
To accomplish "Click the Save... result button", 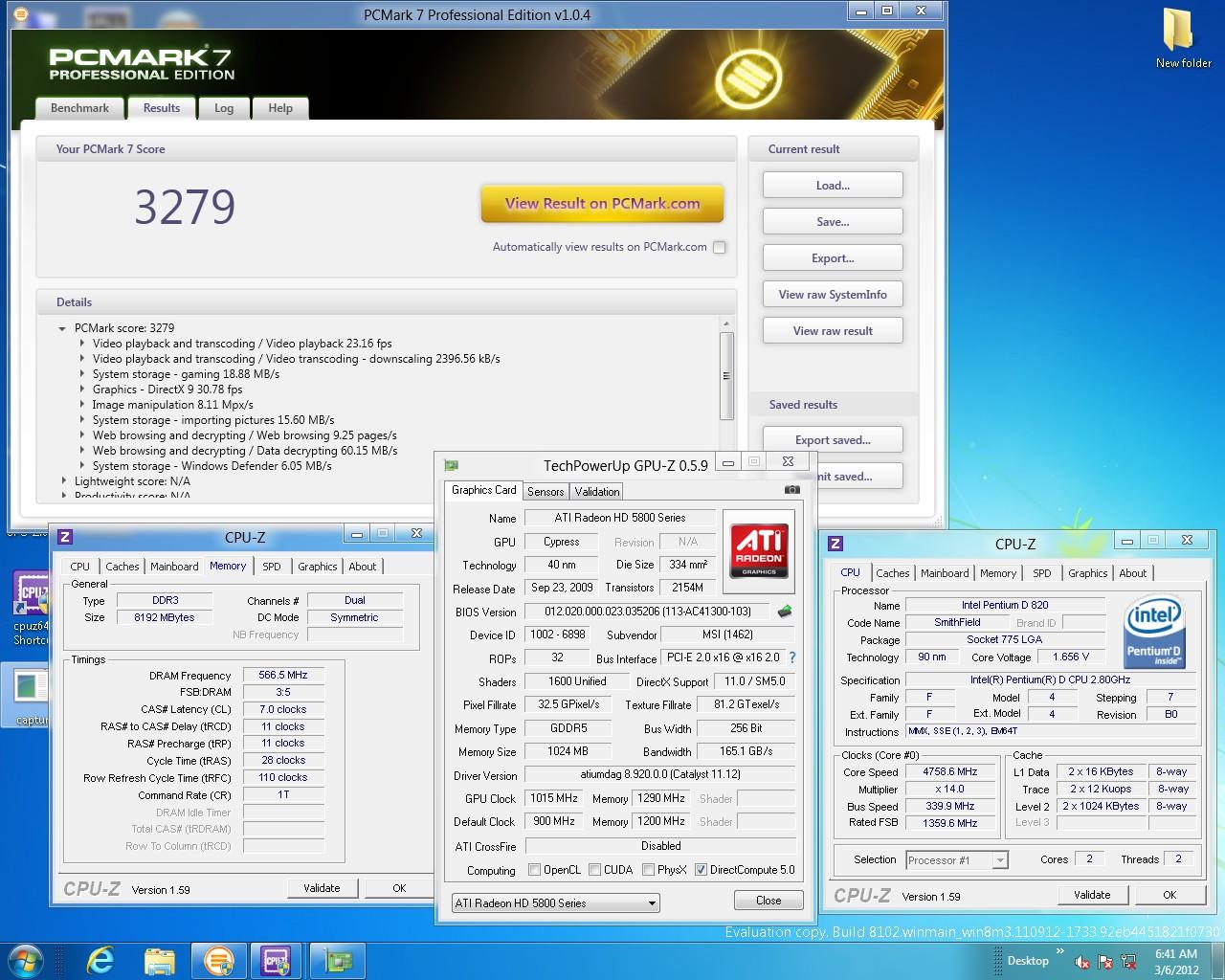I will point(833,222).
